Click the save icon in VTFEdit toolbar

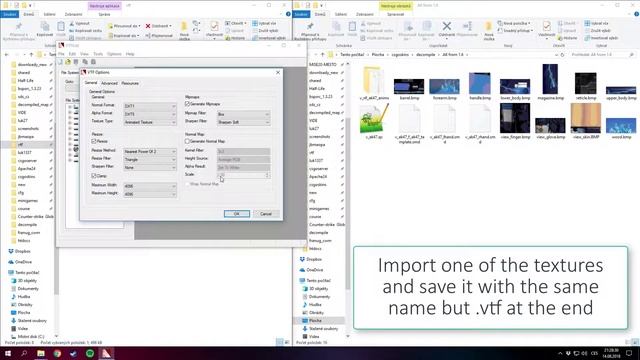point(76,62)
